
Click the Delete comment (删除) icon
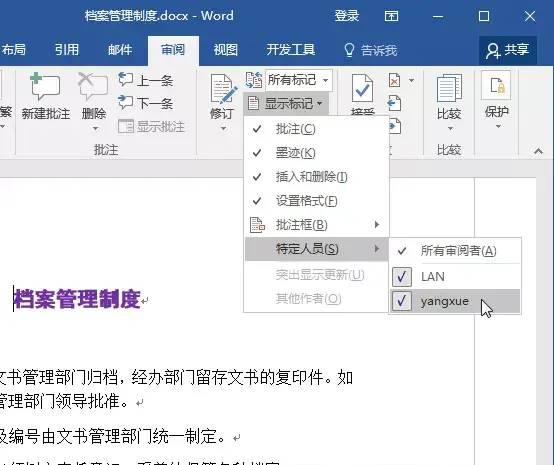93,88
